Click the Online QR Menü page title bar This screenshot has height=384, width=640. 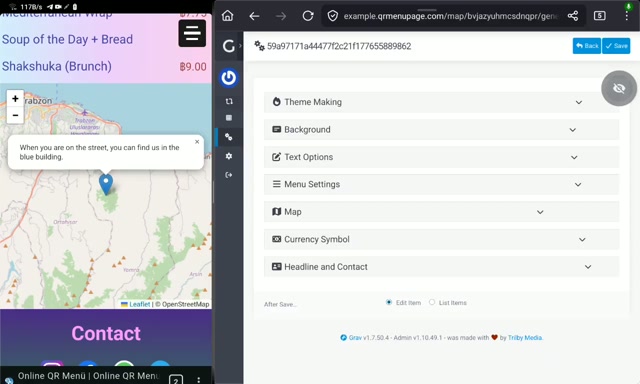click(x=88, y=376)
